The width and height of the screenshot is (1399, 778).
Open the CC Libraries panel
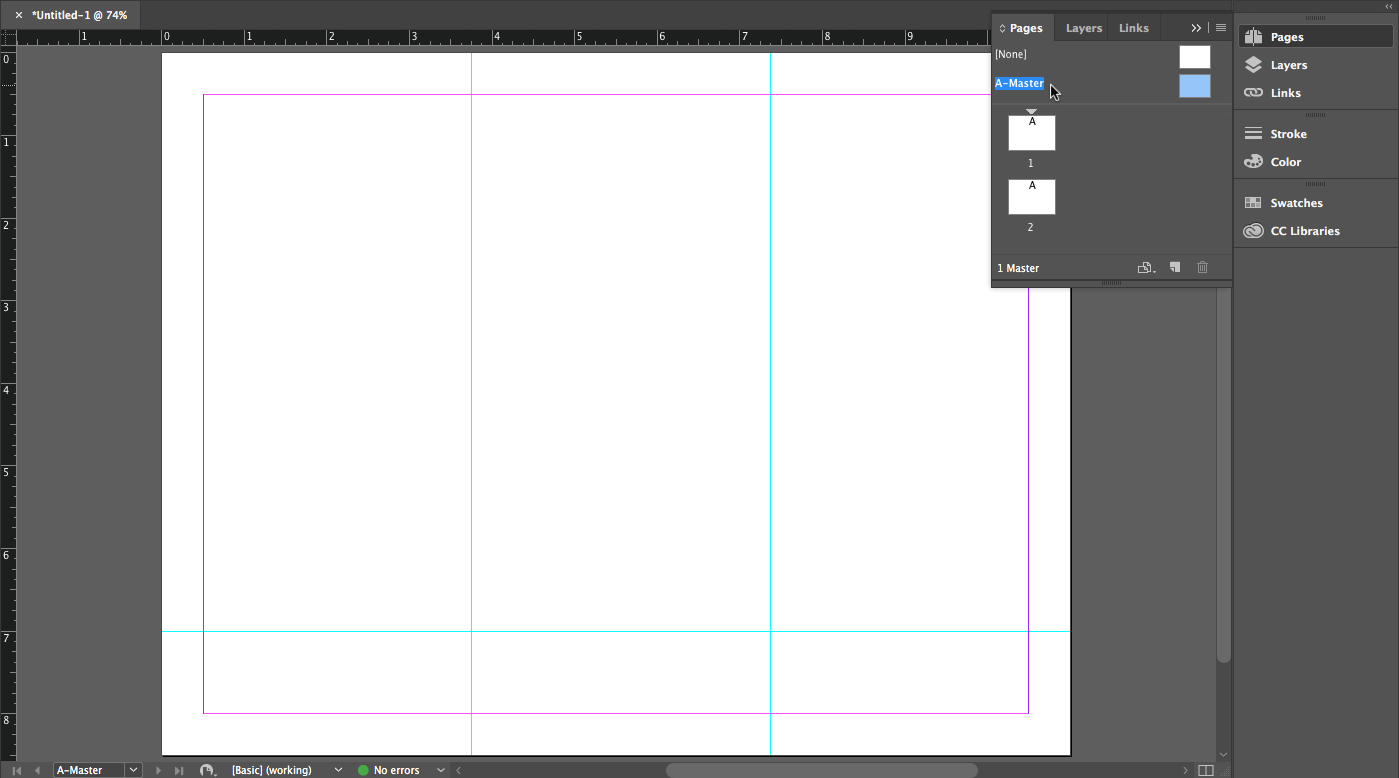1304,231
